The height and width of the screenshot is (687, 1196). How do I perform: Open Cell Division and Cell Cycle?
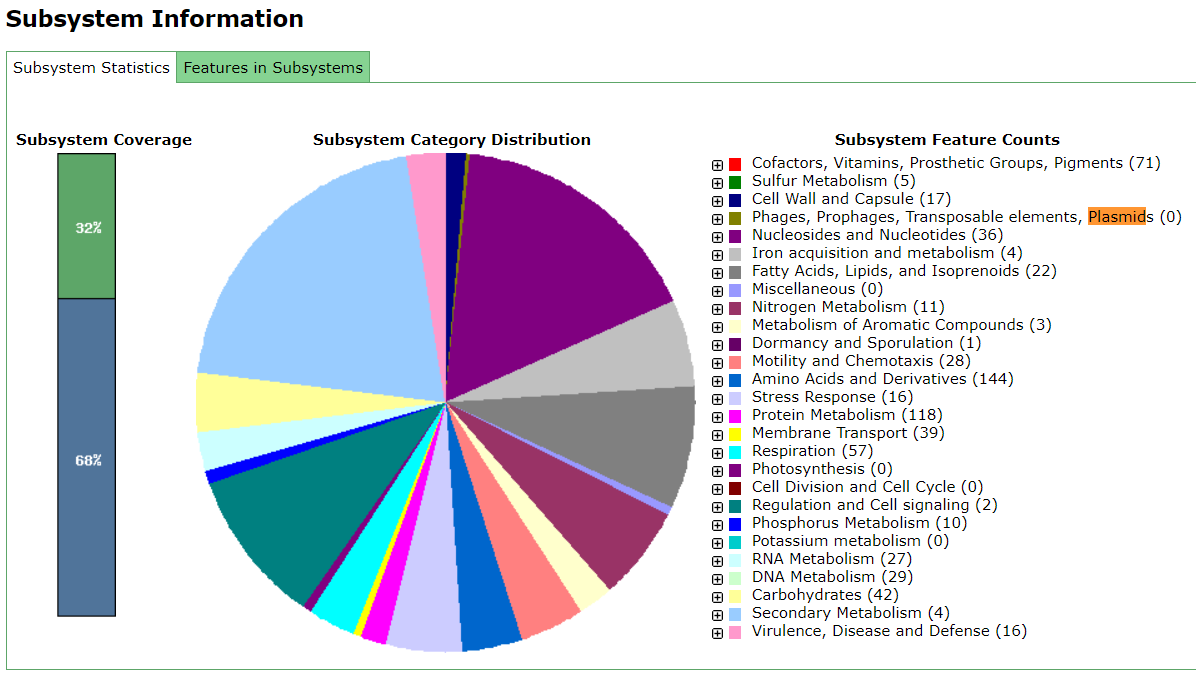coord(867,487)
